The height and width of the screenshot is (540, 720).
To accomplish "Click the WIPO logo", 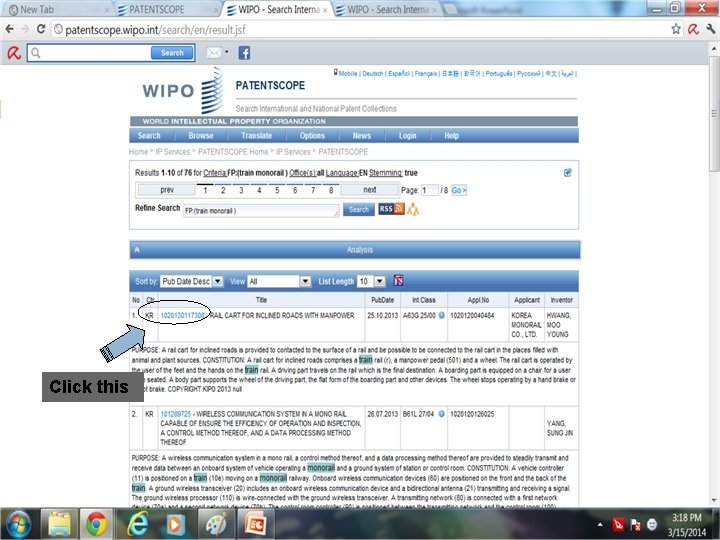I will (183, 90).
